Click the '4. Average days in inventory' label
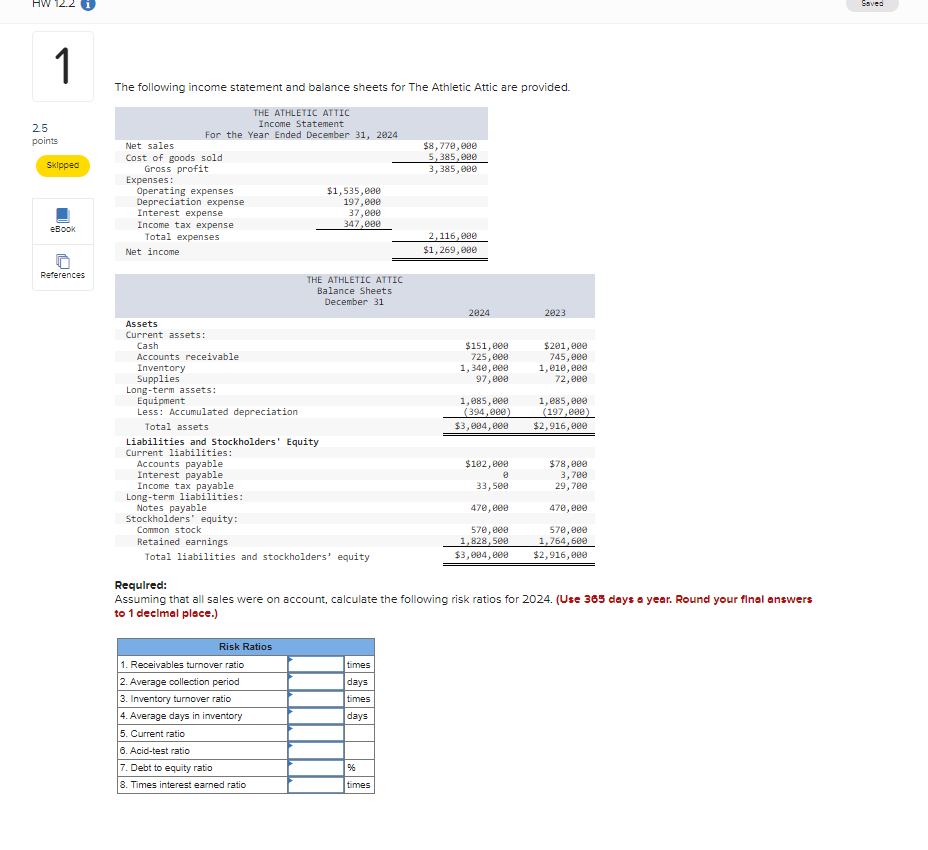This screenshot has width=928, height=850. (x=181, y=716)
